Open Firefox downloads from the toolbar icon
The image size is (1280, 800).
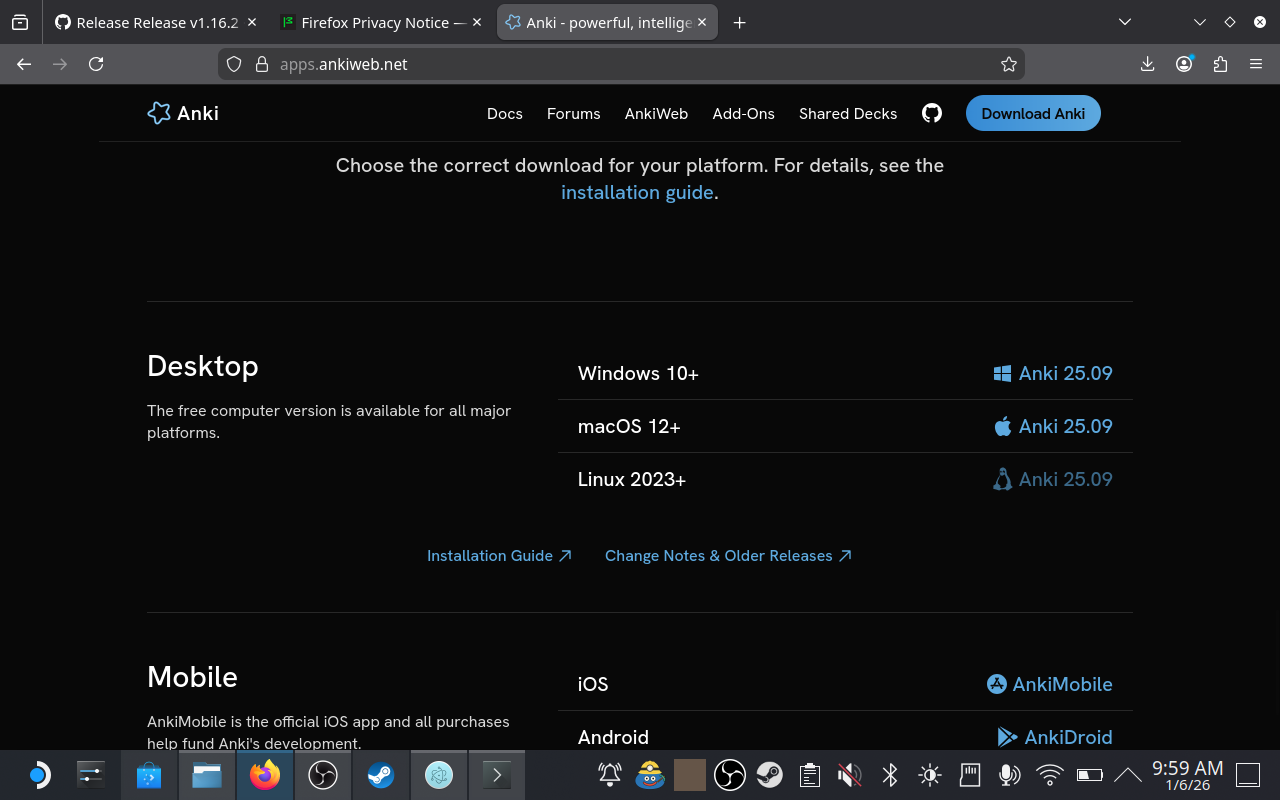1147,63
